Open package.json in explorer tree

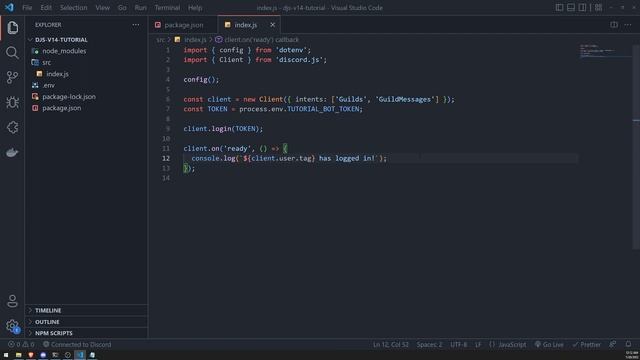click(62, 108)
